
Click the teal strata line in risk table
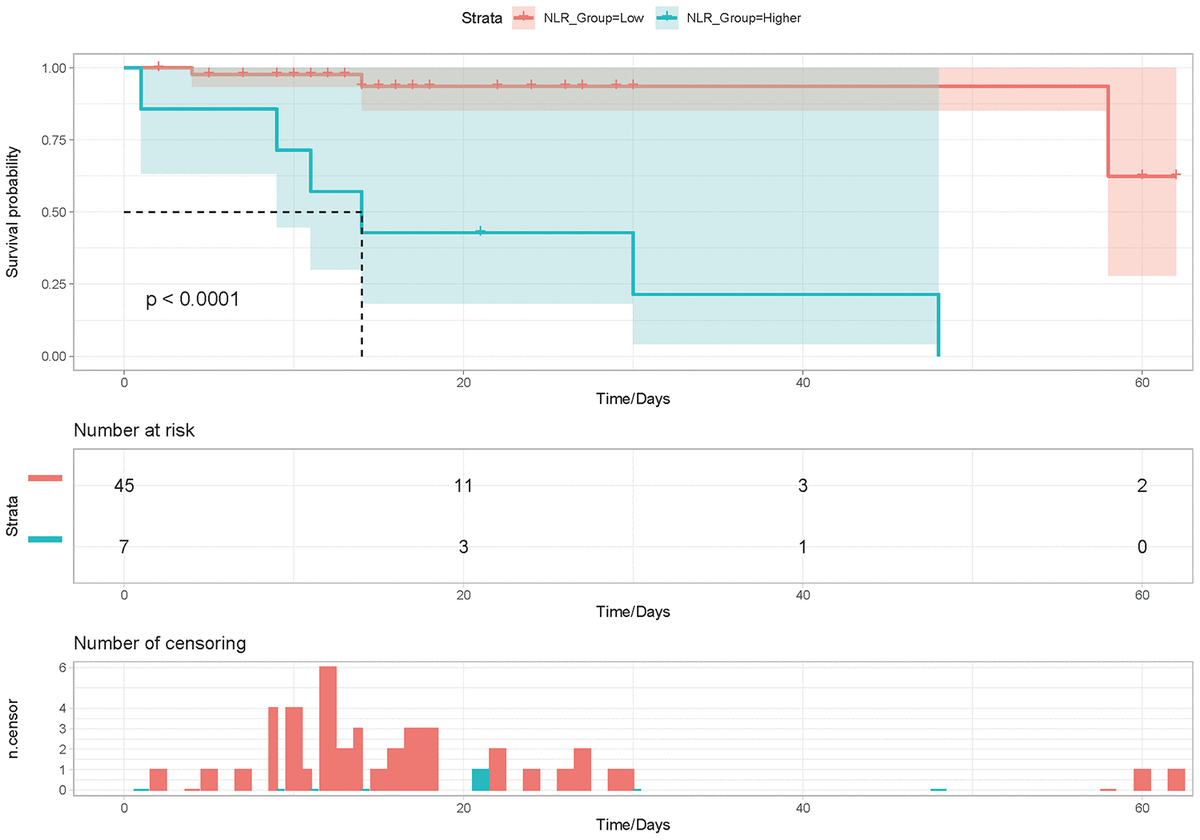(x=45, y=540)
